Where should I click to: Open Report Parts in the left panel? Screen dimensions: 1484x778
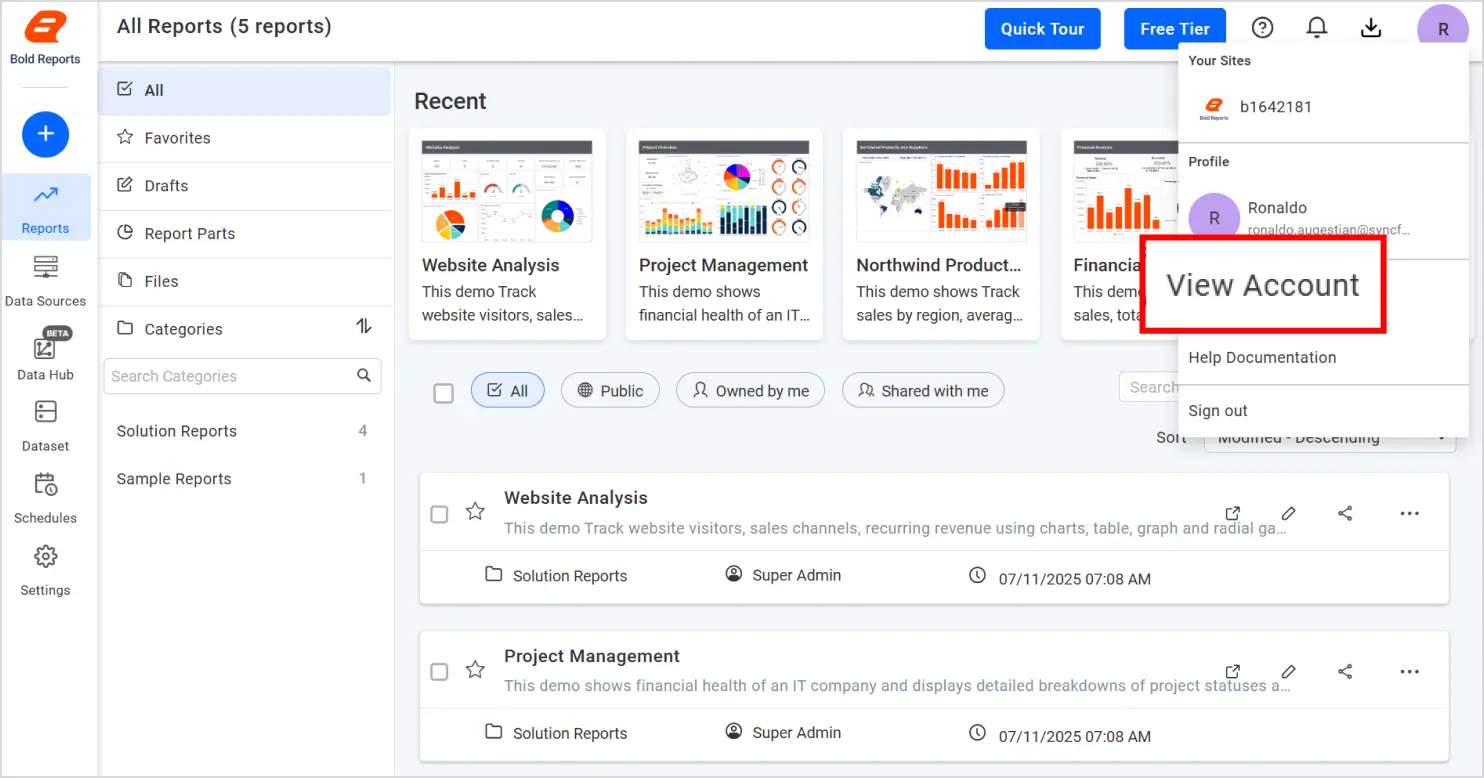[245, 234]
